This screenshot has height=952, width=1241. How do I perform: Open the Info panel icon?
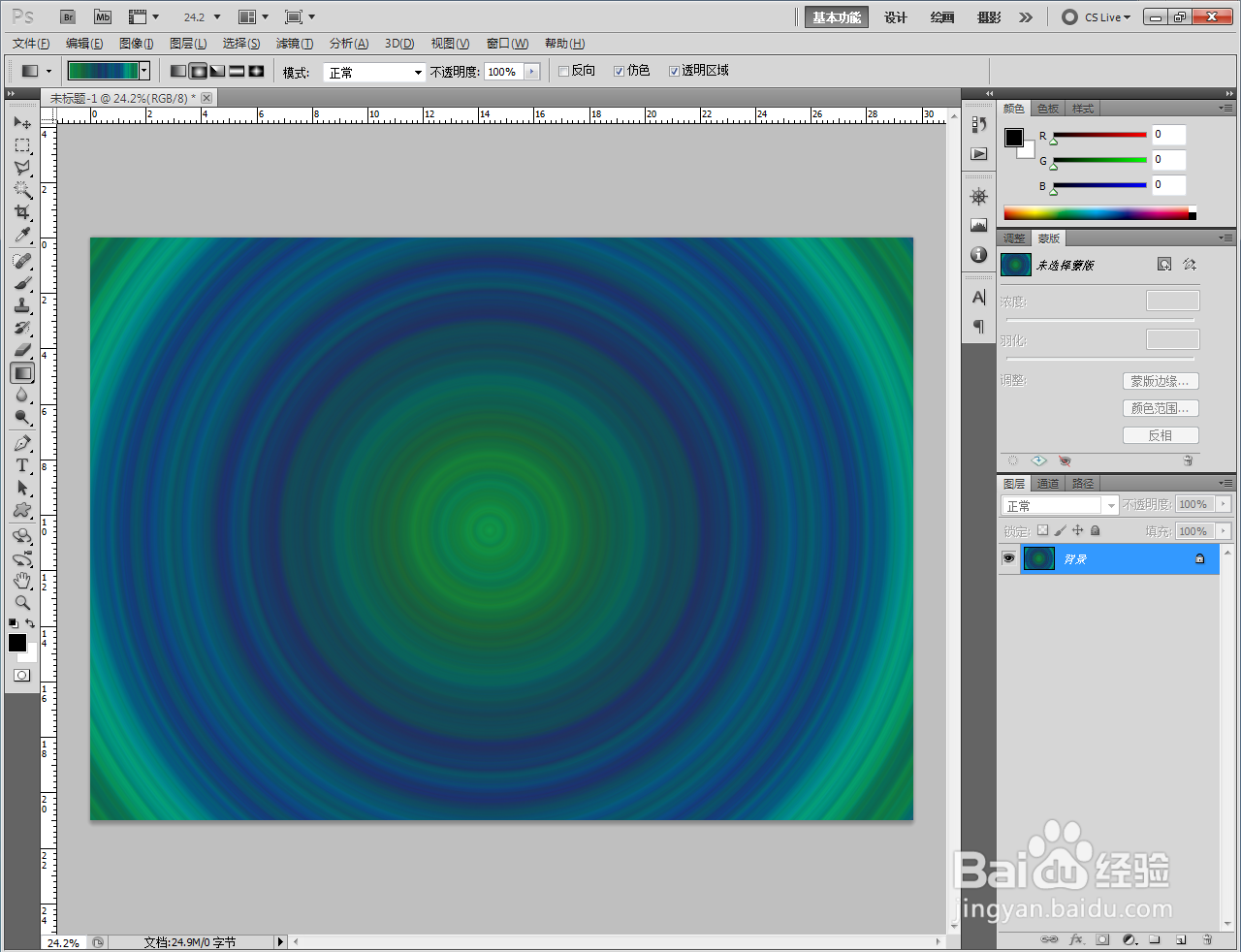[x=979, y=255]
